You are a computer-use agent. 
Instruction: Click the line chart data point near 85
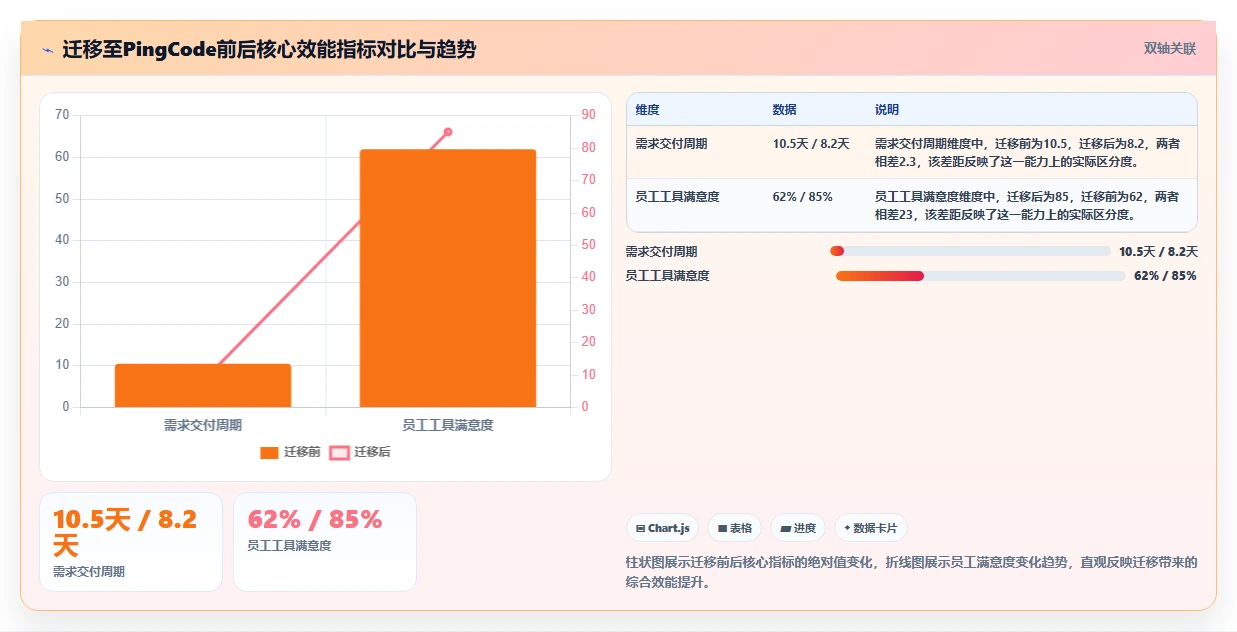(x=448, y=132)
